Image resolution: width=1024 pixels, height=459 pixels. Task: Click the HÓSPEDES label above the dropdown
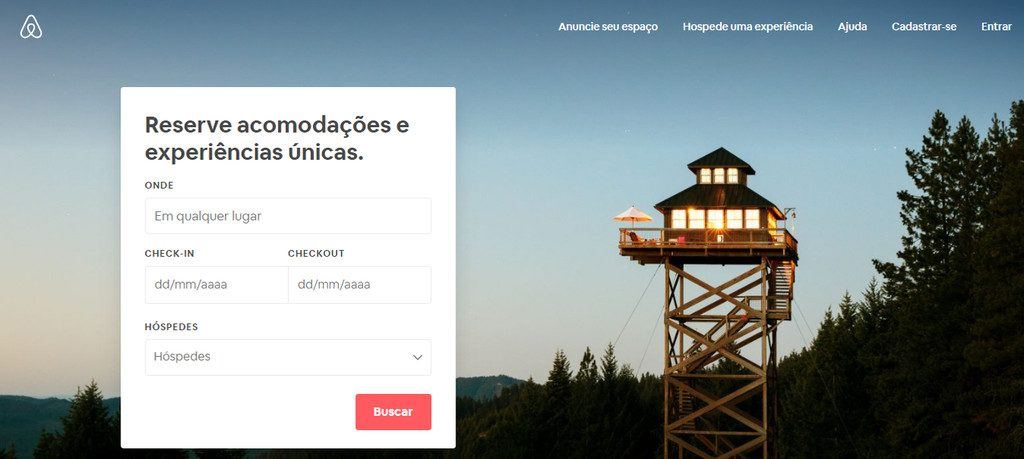171,326
